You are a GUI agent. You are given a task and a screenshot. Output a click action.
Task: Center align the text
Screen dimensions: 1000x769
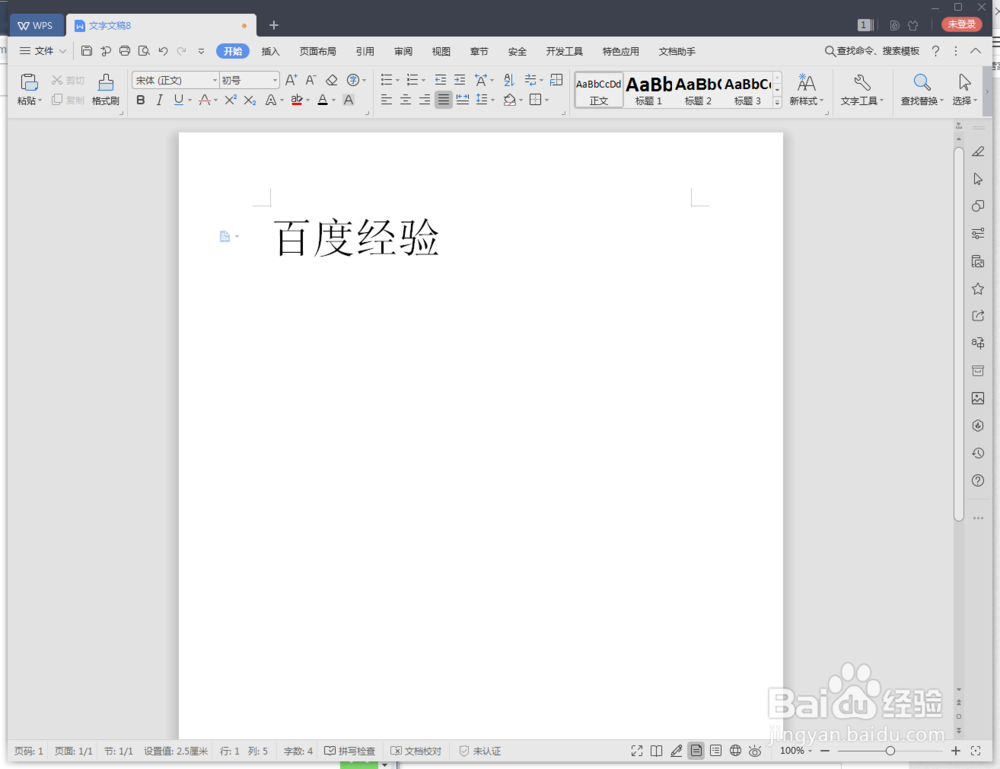(x=406, y=99)
